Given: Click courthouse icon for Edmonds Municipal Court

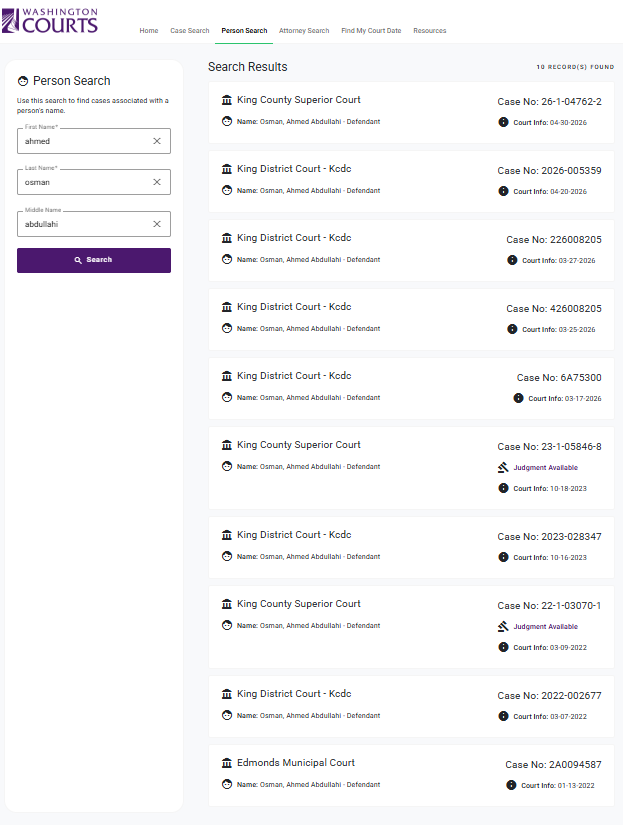Looking at the screenshot, I should [227, 763].
